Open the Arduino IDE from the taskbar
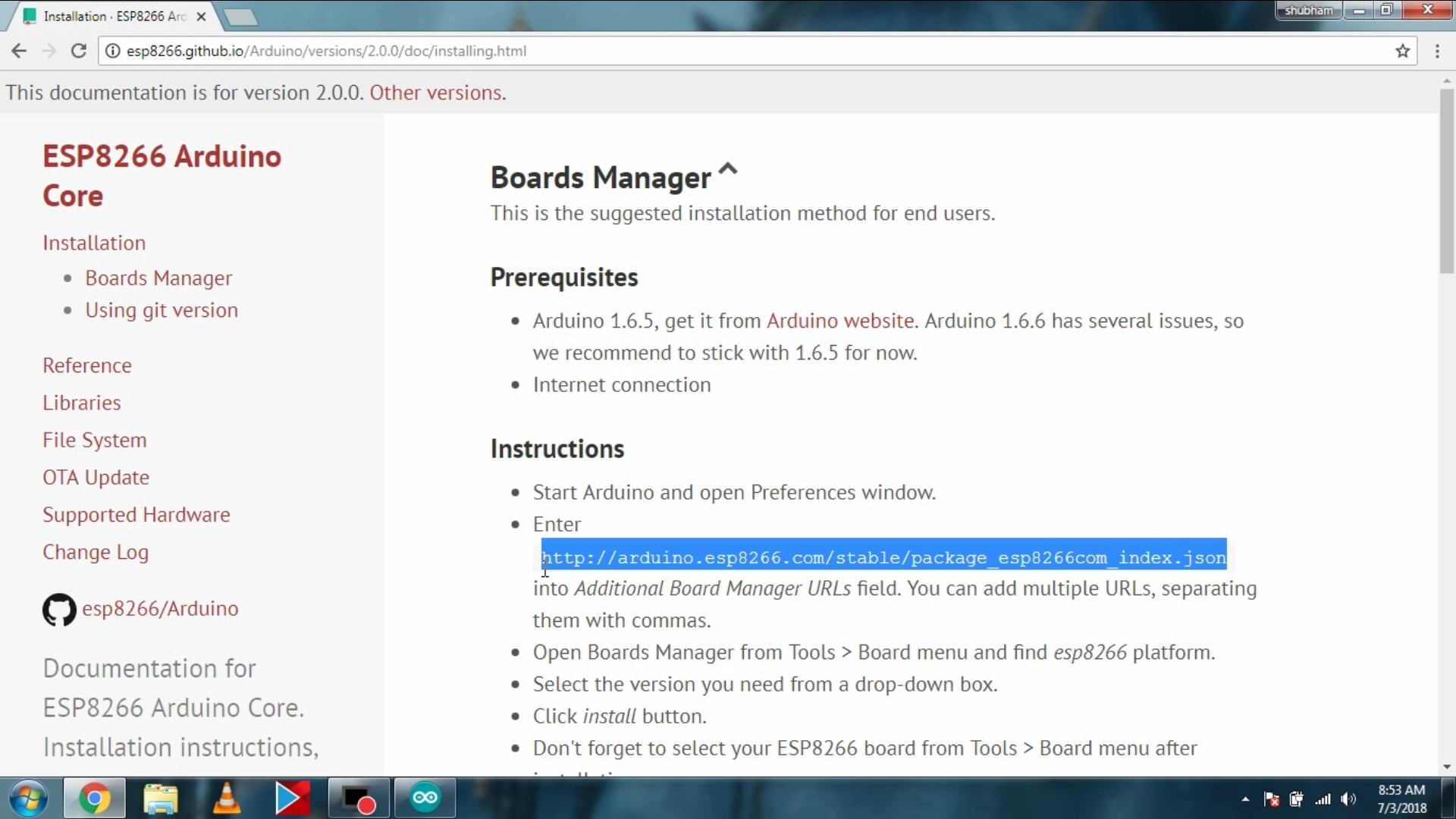 pyautogui.click(x=425, y=798)
